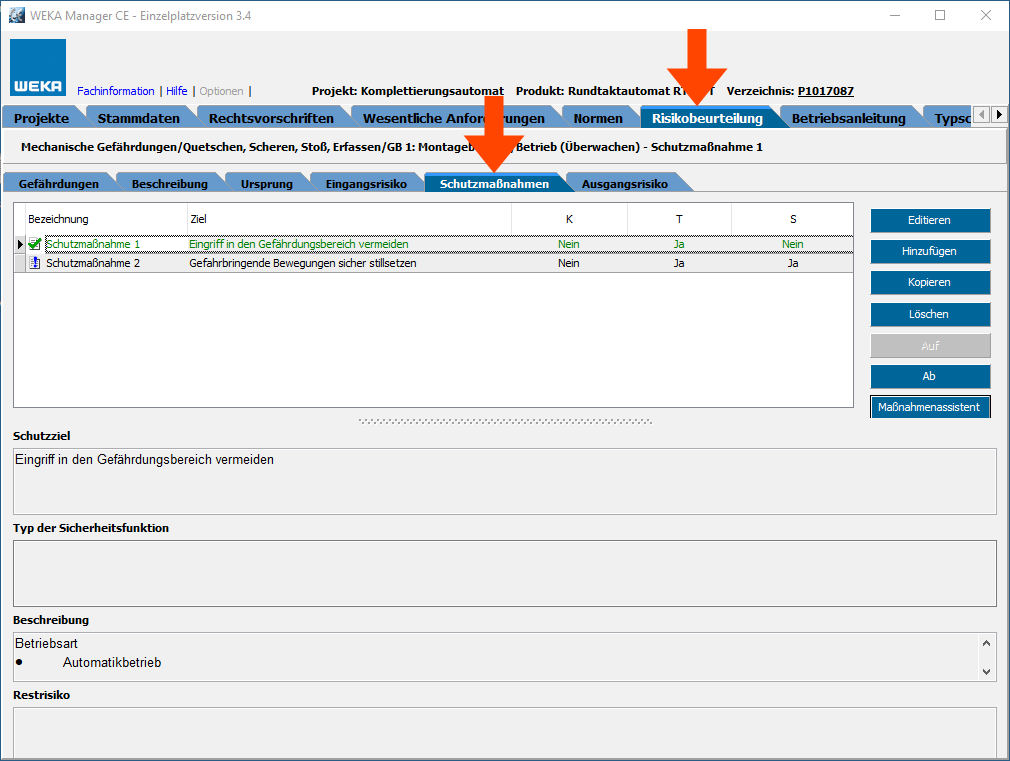Click the WEKA logo icon

click(38, 68)
